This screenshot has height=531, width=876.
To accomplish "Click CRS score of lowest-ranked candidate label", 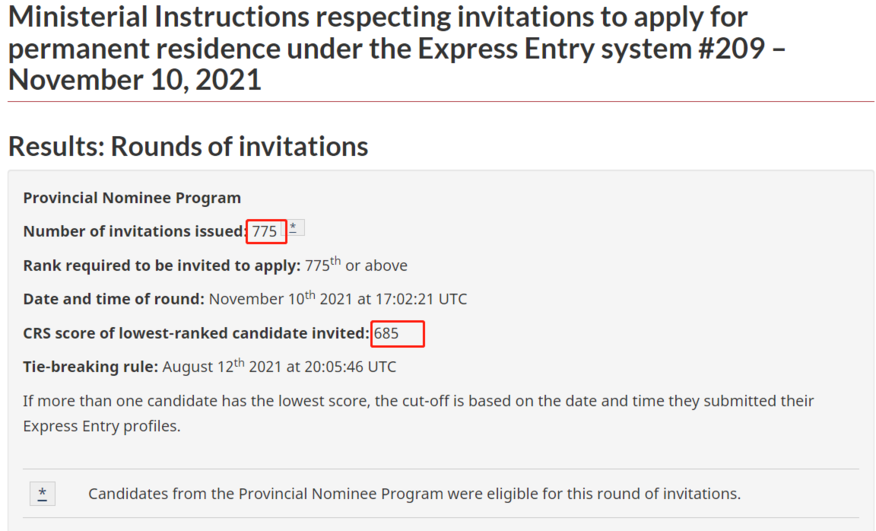I will click(196, 334).
